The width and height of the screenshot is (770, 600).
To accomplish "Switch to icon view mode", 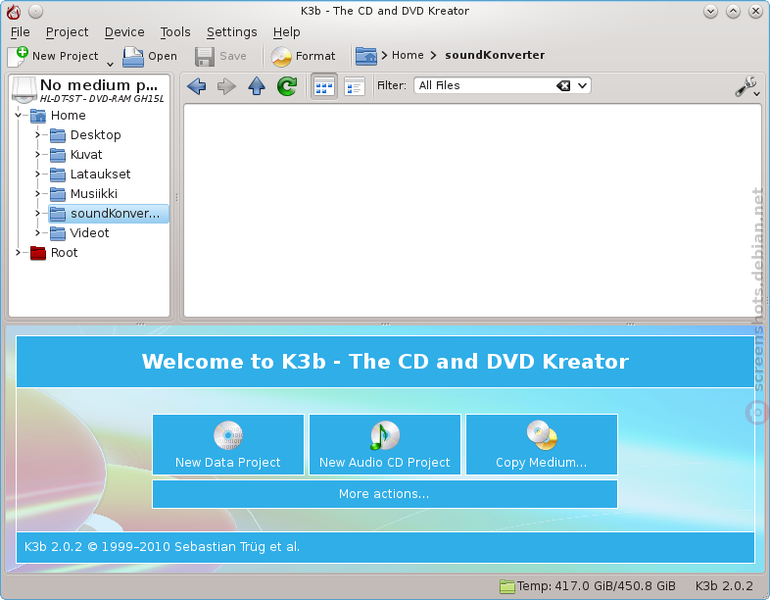I will pyautogui.click(x=324, y=86).
